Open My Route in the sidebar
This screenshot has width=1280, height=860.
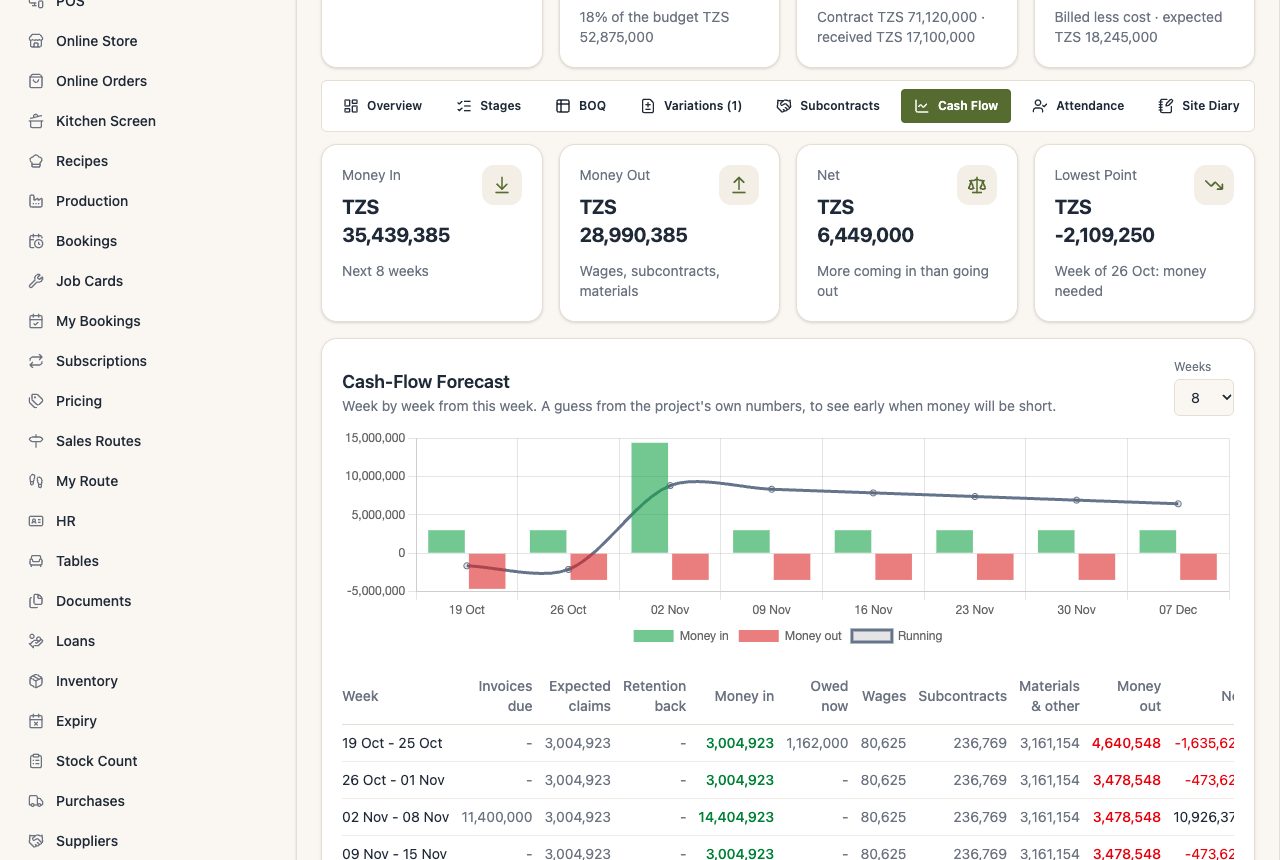pos(87,481)
